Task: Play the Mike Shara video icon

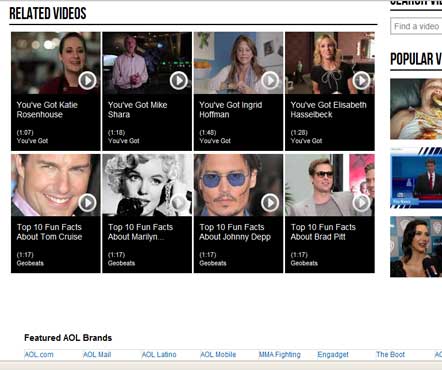Action: point(179,80)
